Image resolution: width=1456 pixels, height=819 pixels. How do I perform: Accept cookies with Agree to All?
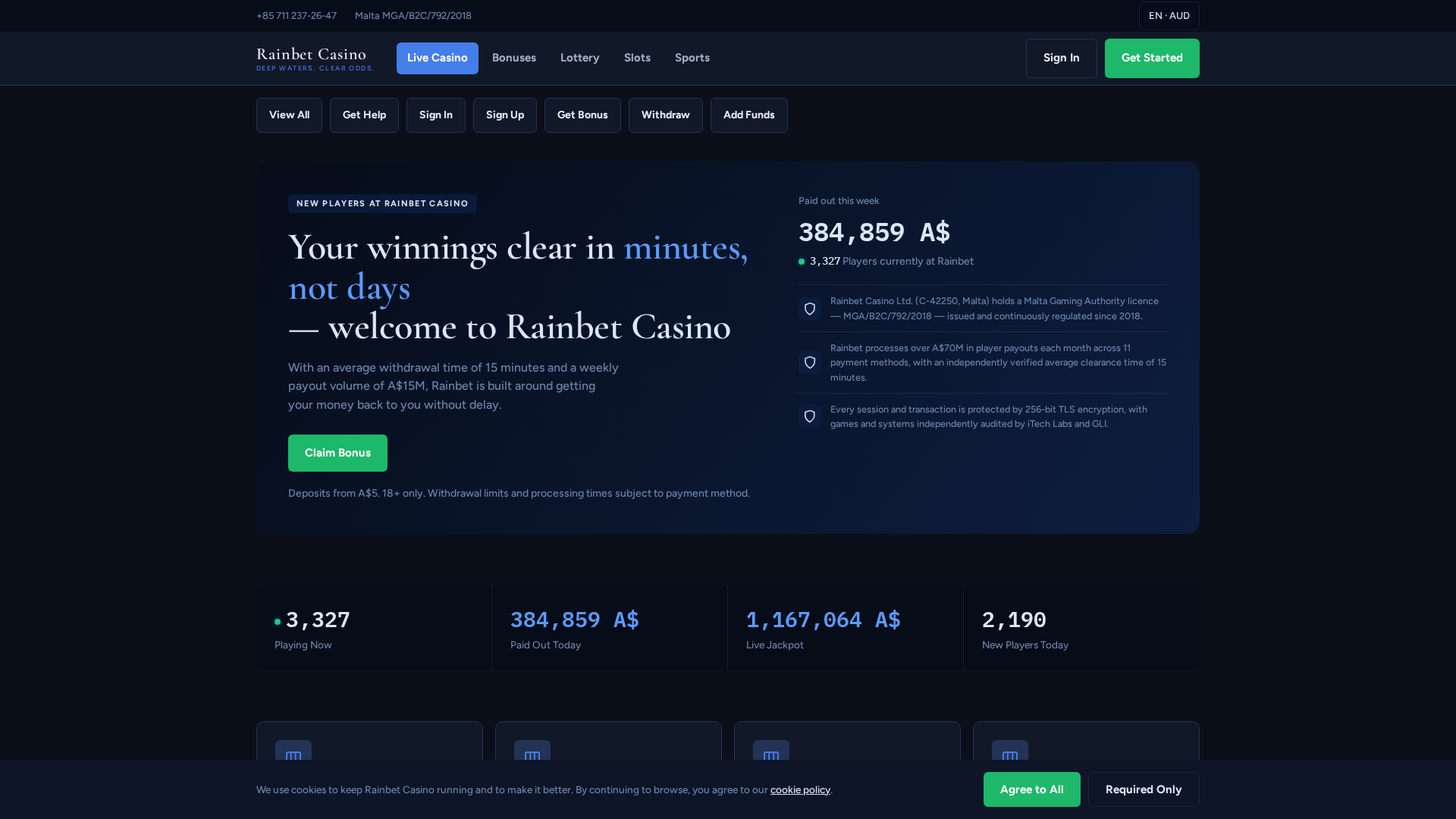pos(1031,789)
